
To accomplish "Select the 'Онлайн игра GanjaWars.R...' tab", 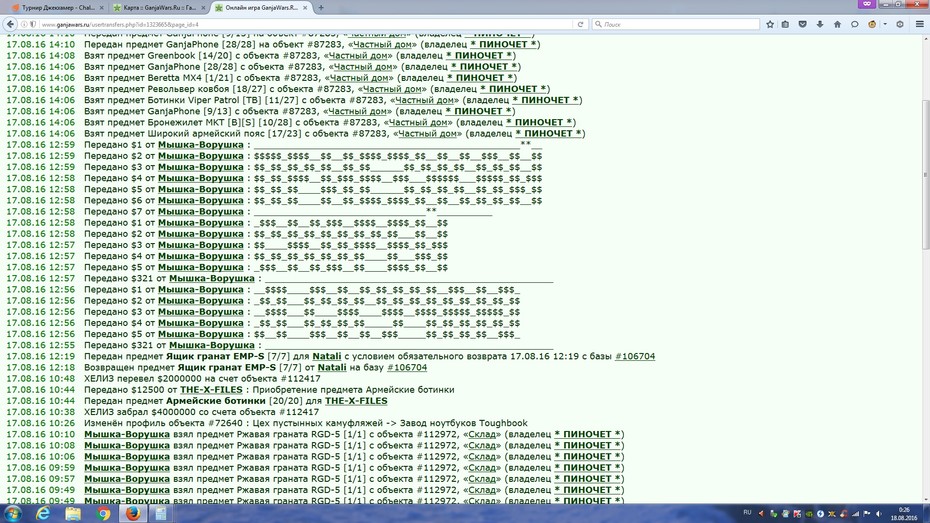I will click(262, 8).
